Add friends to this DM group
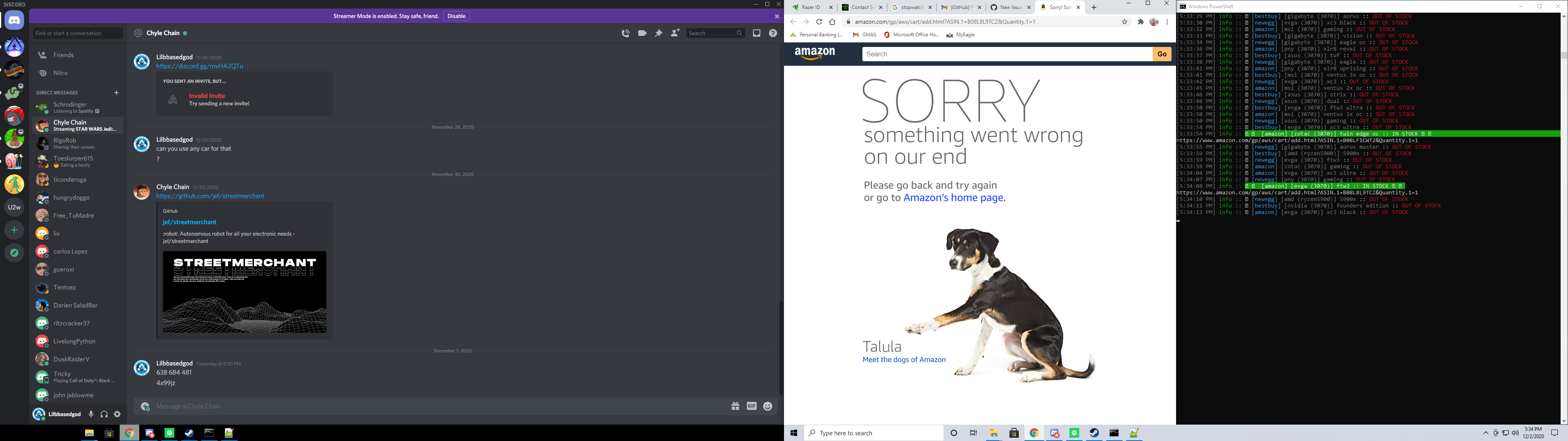 [675, 33]
